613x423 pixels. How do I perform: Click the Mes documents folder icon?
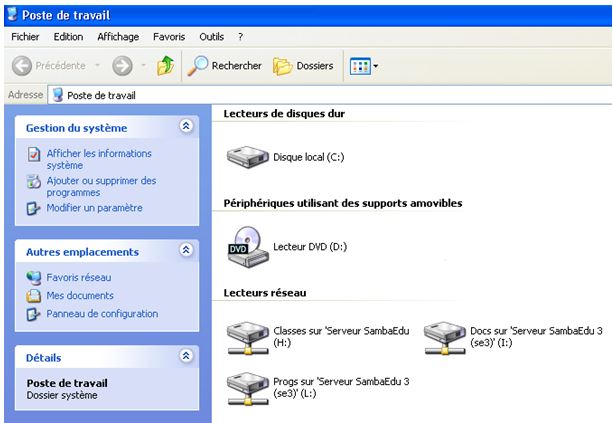pyautogui.click(x=34, y=296)
